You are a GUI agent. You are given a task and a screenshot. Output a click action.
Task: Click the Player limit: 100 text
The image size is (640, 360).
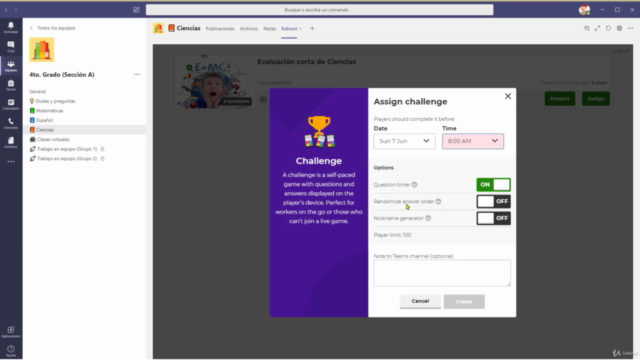[x=392, y=235]
